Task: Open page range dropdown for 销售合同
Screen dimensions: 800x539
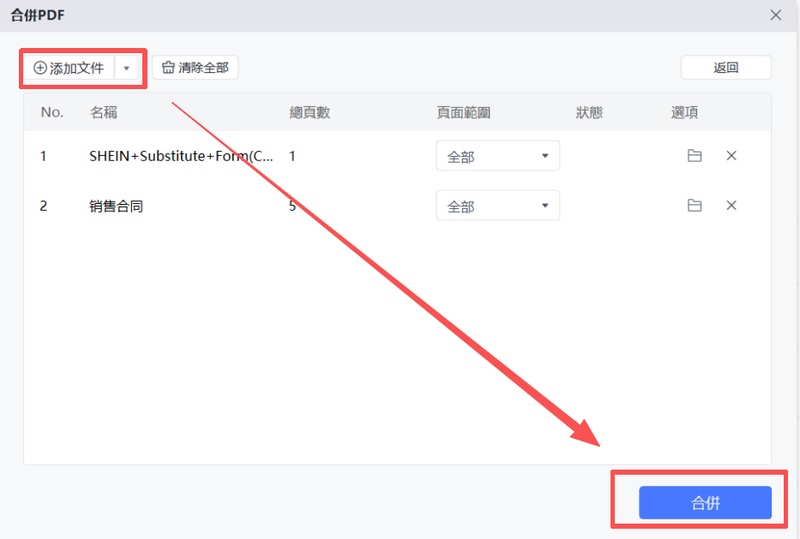Action: coord(497,206)
